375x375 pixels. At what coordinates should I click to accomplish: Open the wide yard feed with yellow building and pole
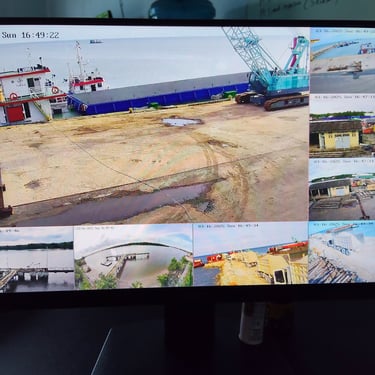343,190
